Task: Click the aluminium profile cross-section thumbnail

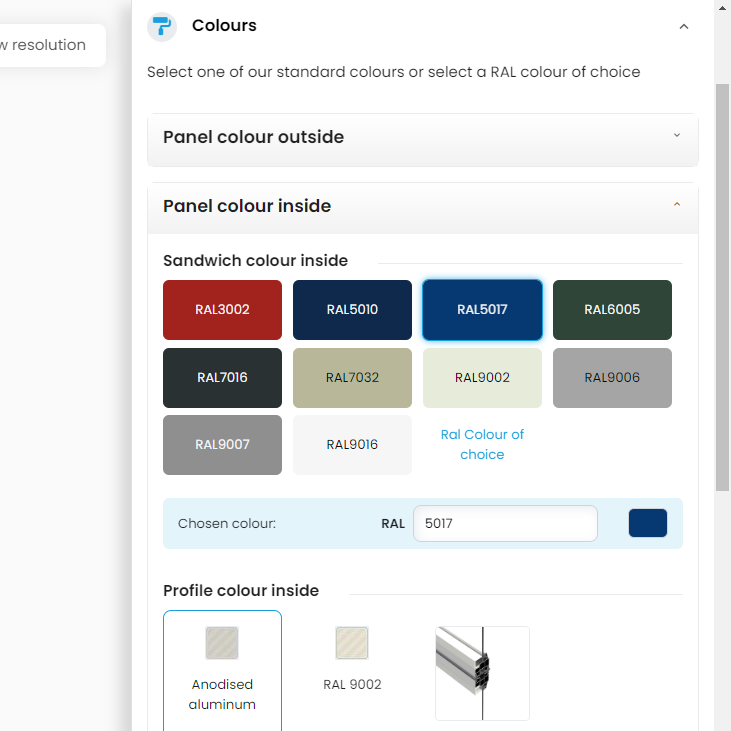Action: click(x=482, y=673)
